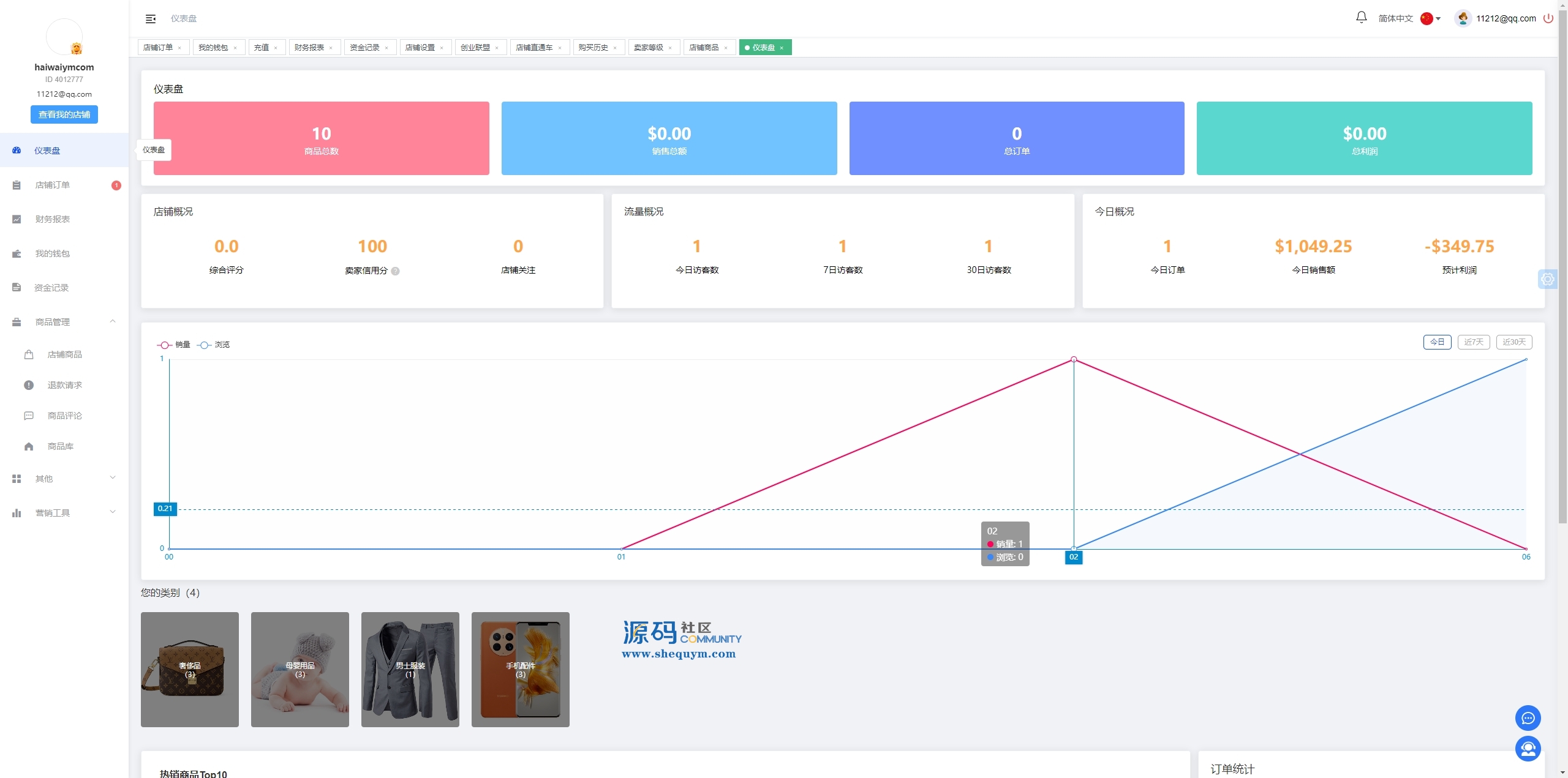The image size is (1568, 778).
Task: Close the 创业联盟 tab
Action: coord(497,48)
